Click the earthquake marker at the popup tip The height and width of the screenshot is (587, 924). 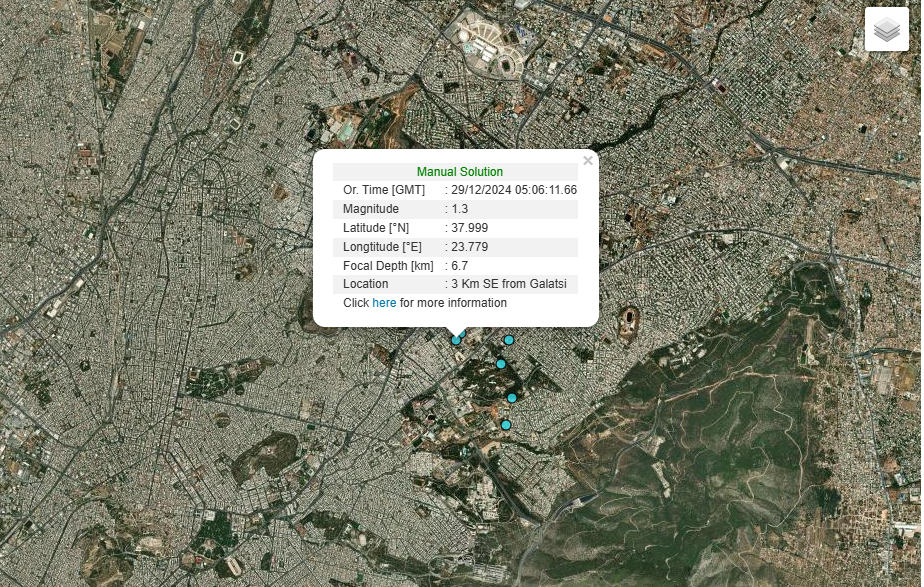[x=456, y=340]
